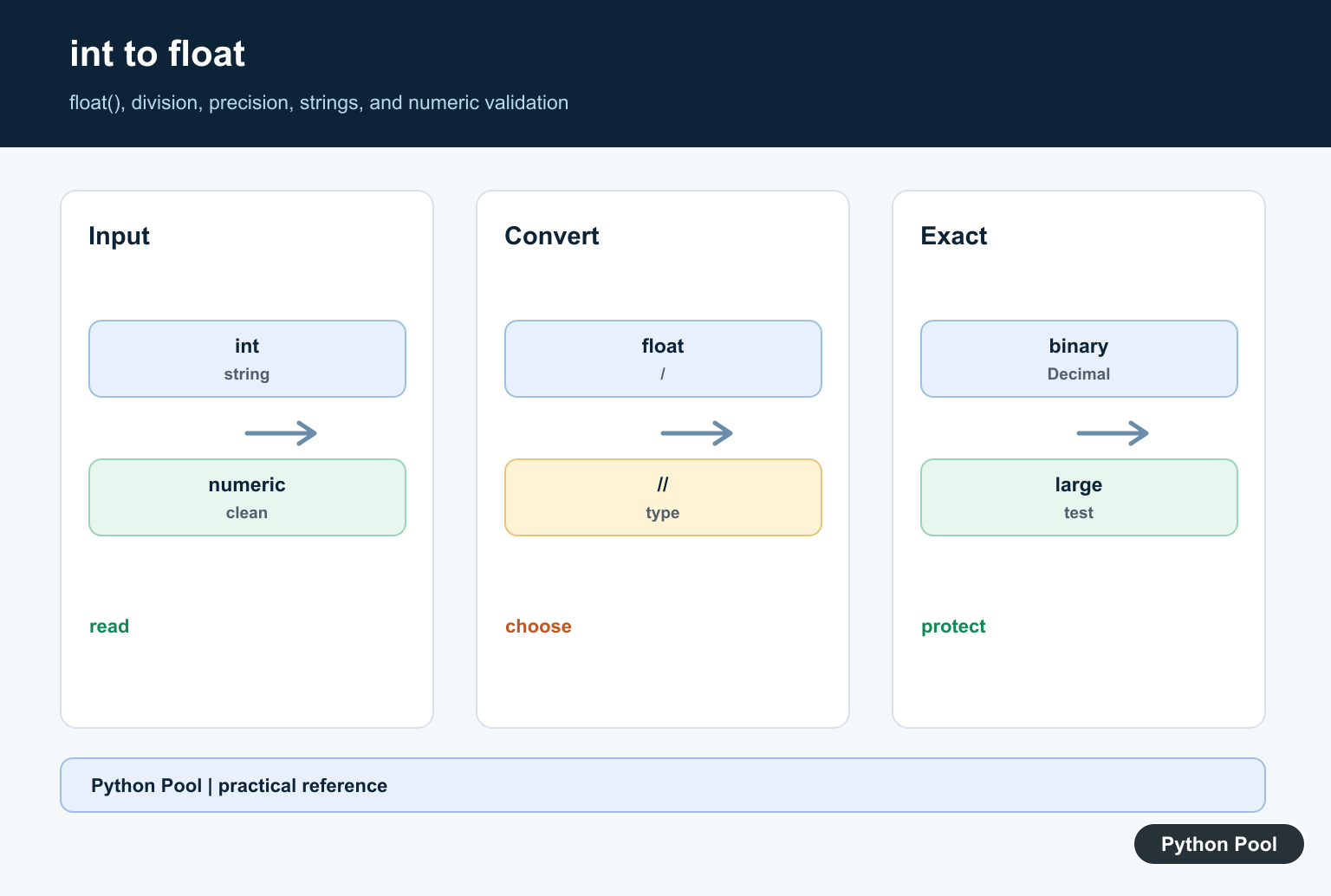The height and width of the screenshot is (896, 1331).
Task: Click the 'choose' label
Action: (x=538, y=627)
